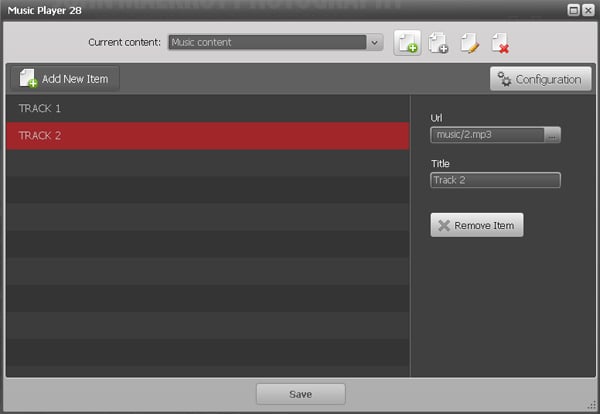Viewport: 600px width, 414px height.
Task: Open the Current content dropdown arrow
Action: [375, 43]
